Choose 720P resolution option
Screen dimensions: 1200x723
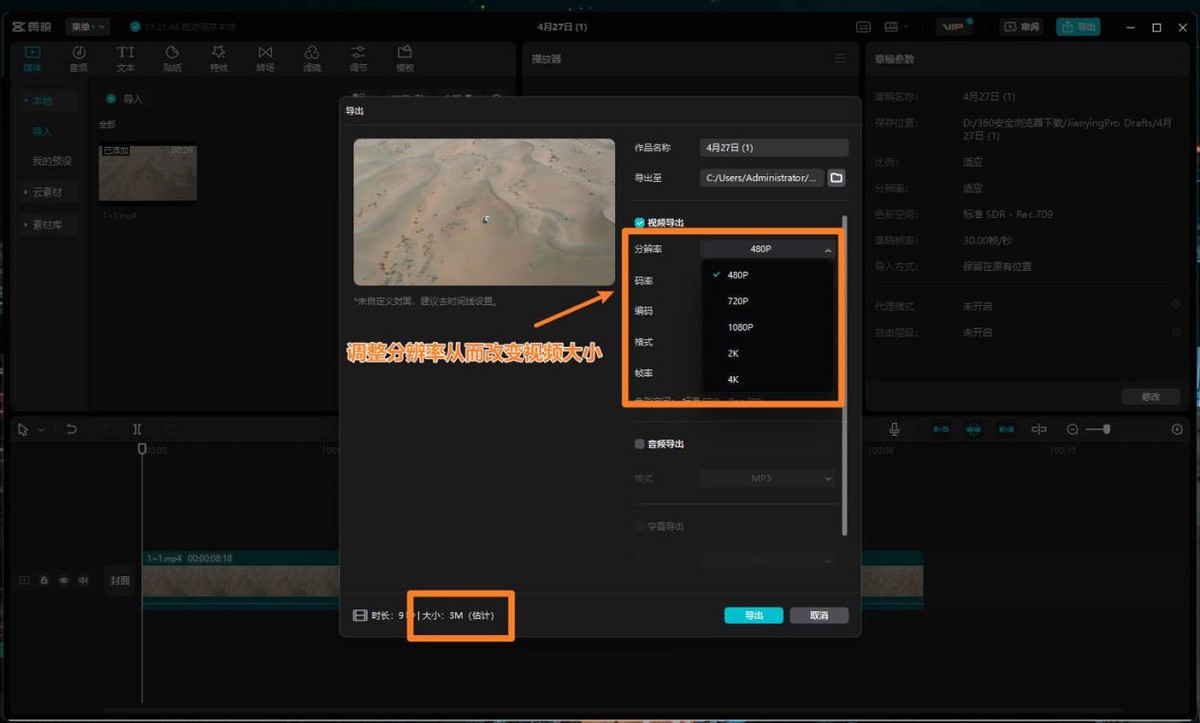click(x=767, y=301)
